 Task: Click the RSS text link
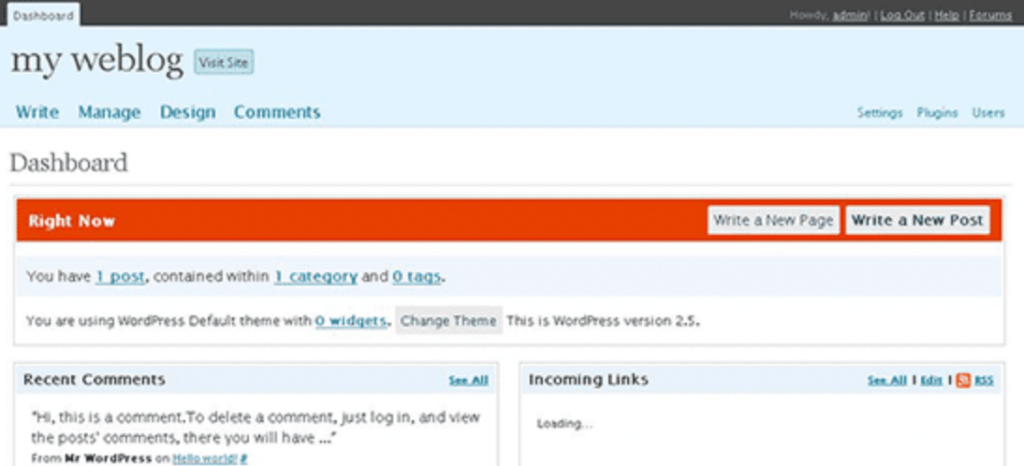(x=984, y=381)
